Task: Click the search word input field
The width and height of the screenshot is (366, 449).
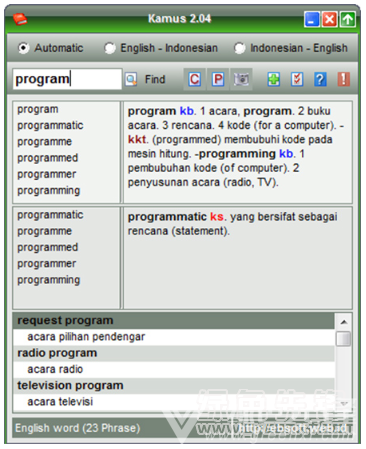Action: 67,79
